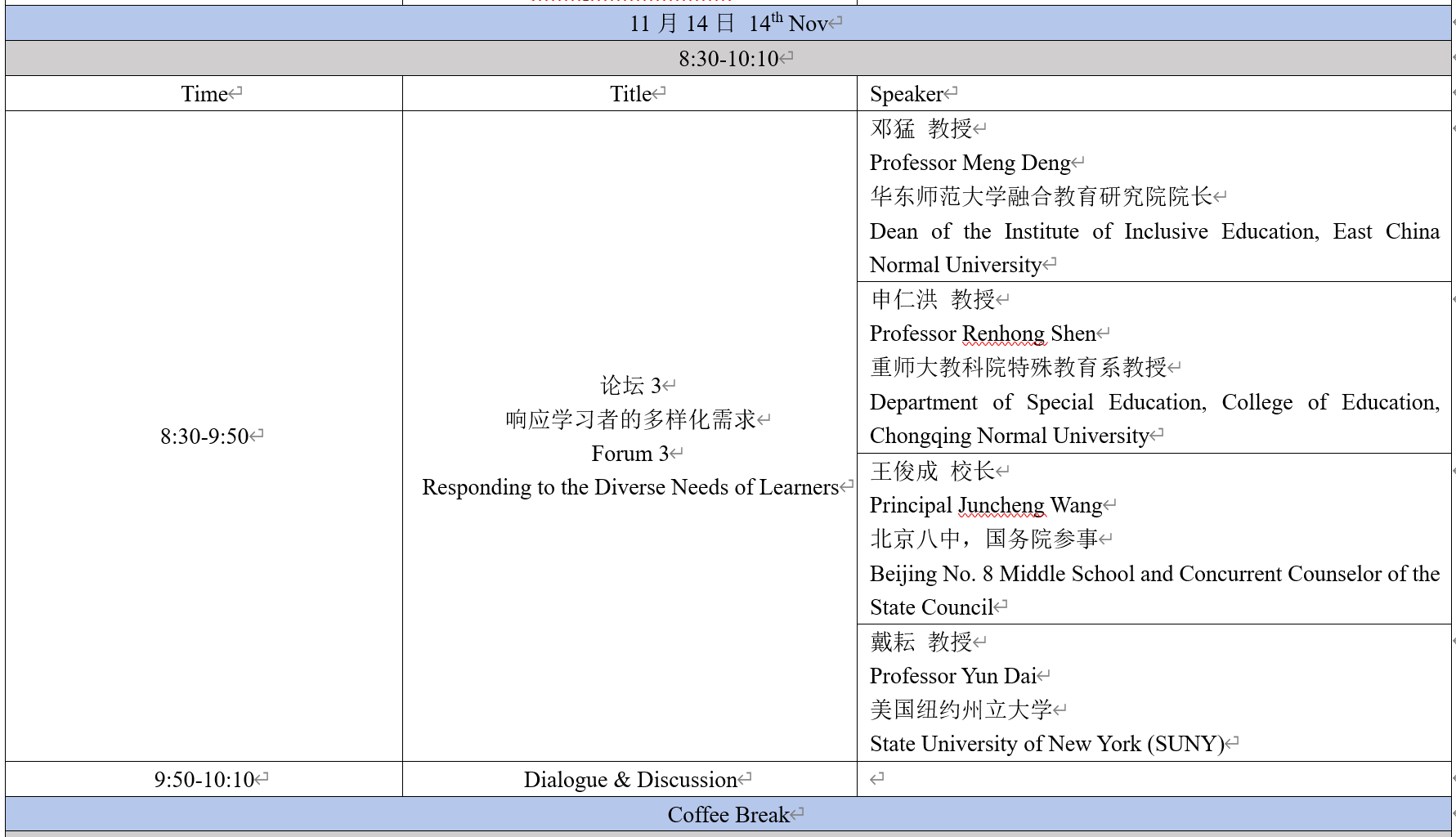
Task: Click the 'Dialogue & Discussion' cell
Action: click(629, 780)
